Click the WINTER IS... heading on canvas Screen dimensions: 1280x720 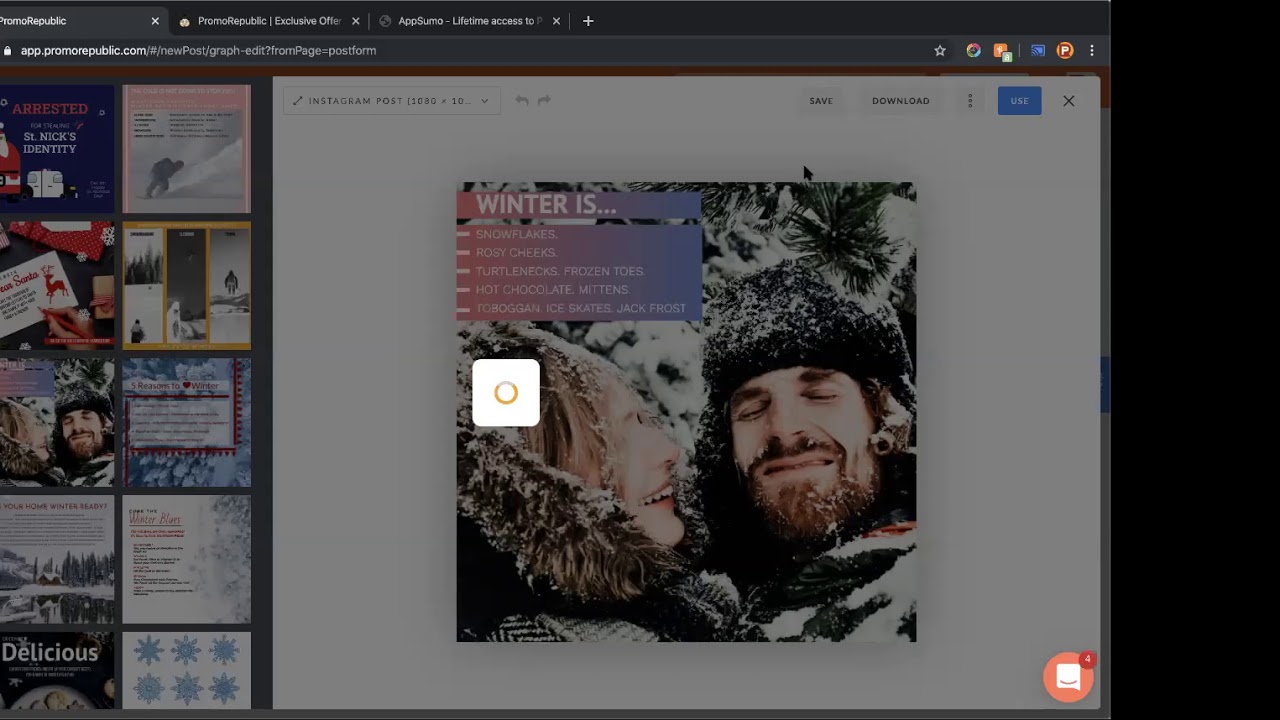[x=546, y=205]
